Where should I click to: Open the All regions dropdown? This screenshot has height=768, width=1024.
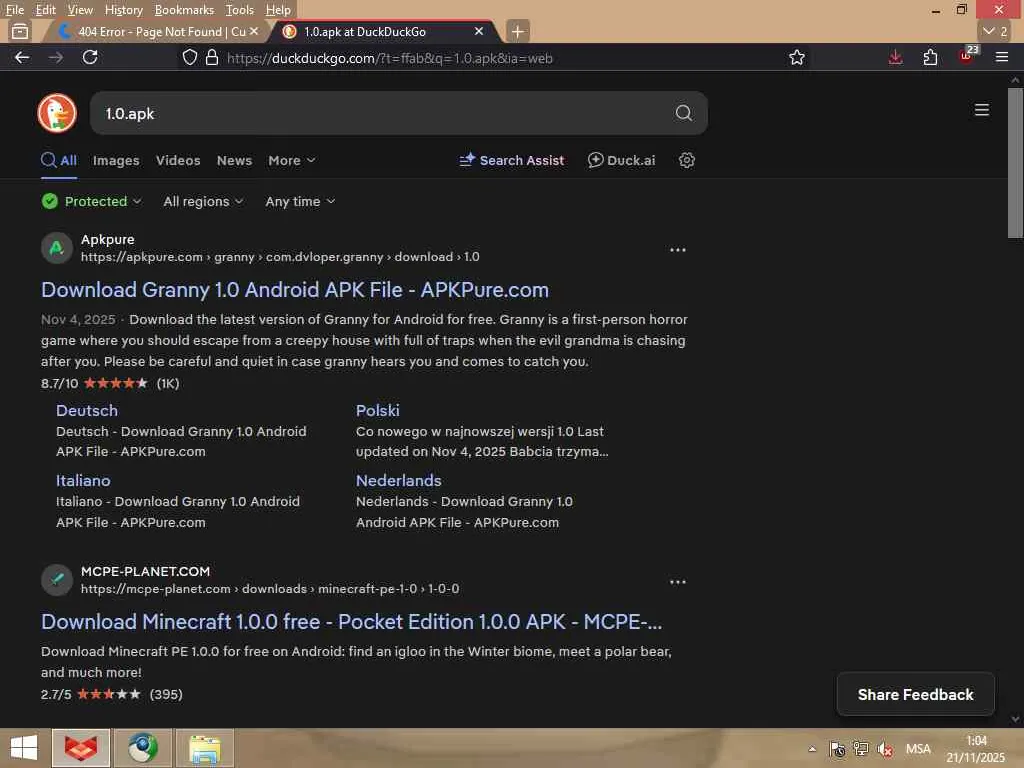pos(203,201)
